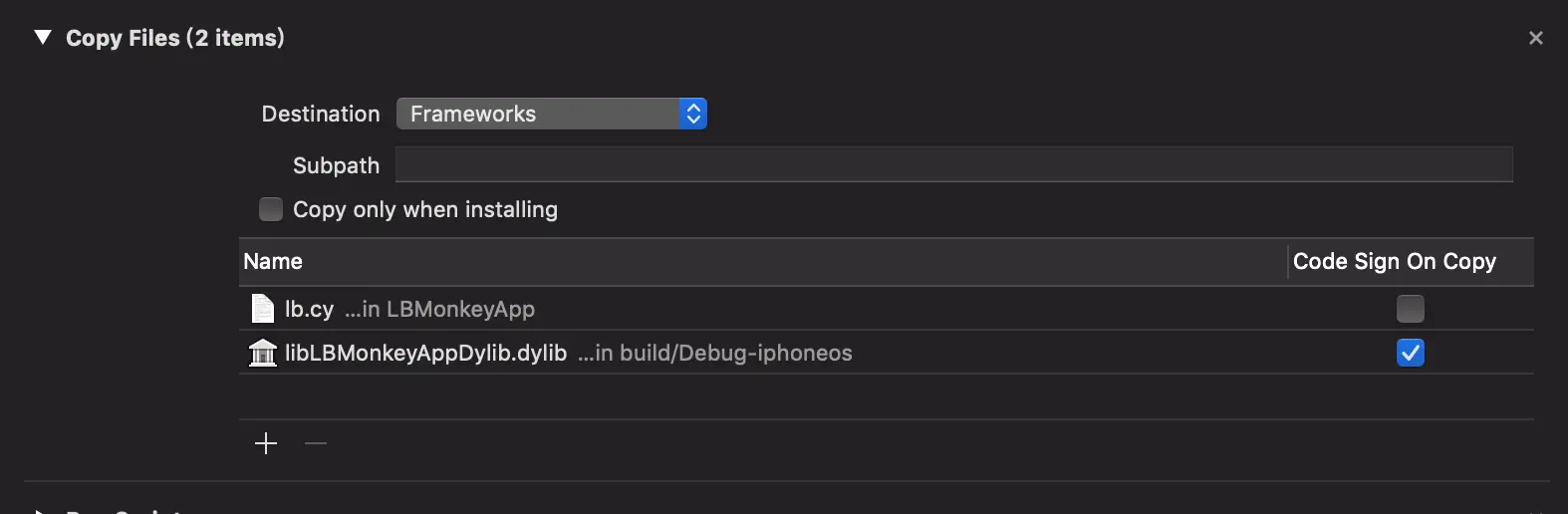Enable Copy only when installing checkbox
Screen dimensions: 1568x514
click(x=271, y=209)
